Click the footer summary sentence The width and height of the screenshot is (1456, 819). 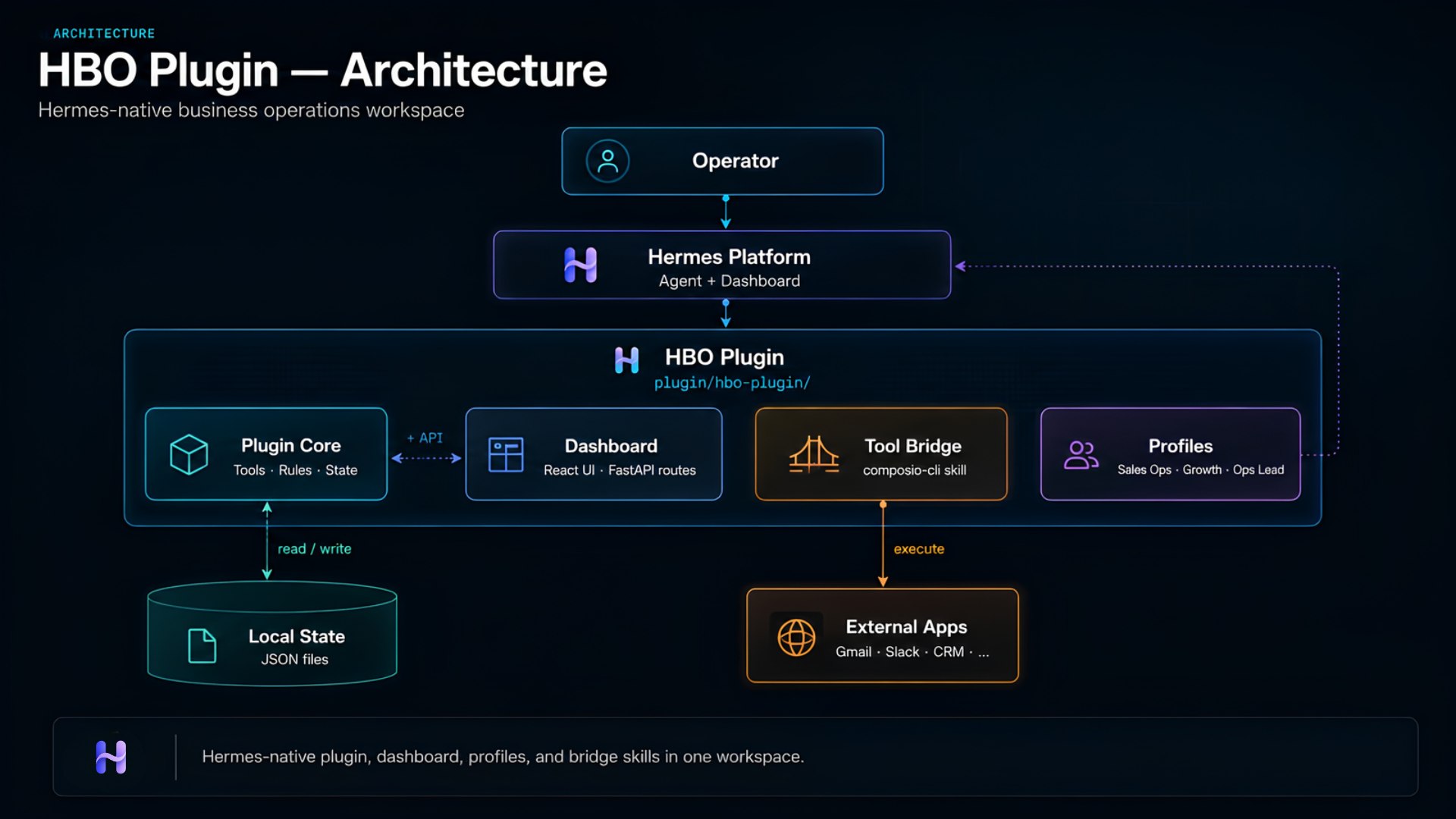[x=503, y=757]
